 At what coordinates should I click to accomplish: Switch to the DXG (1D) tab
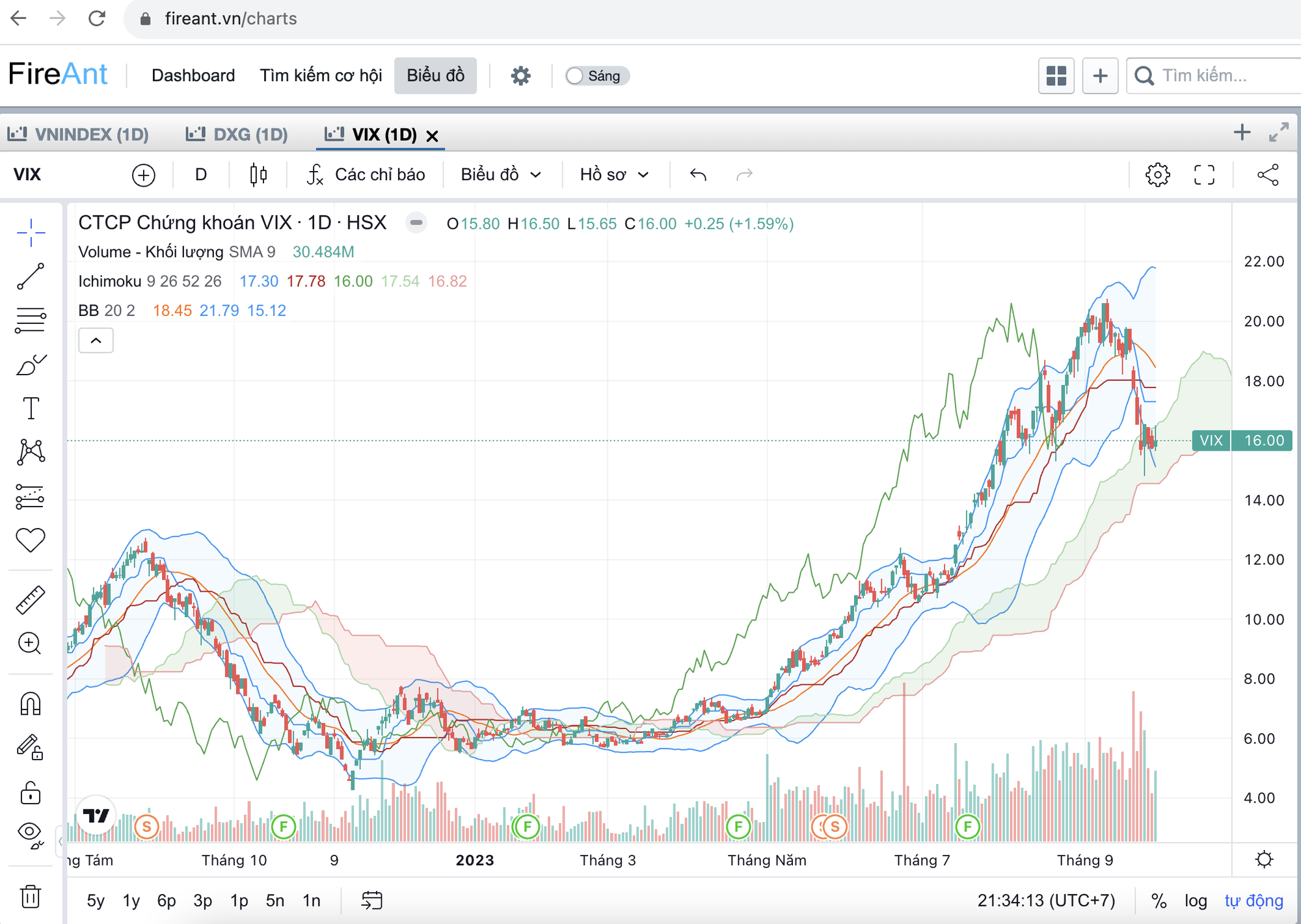click(x=237, y=135)
